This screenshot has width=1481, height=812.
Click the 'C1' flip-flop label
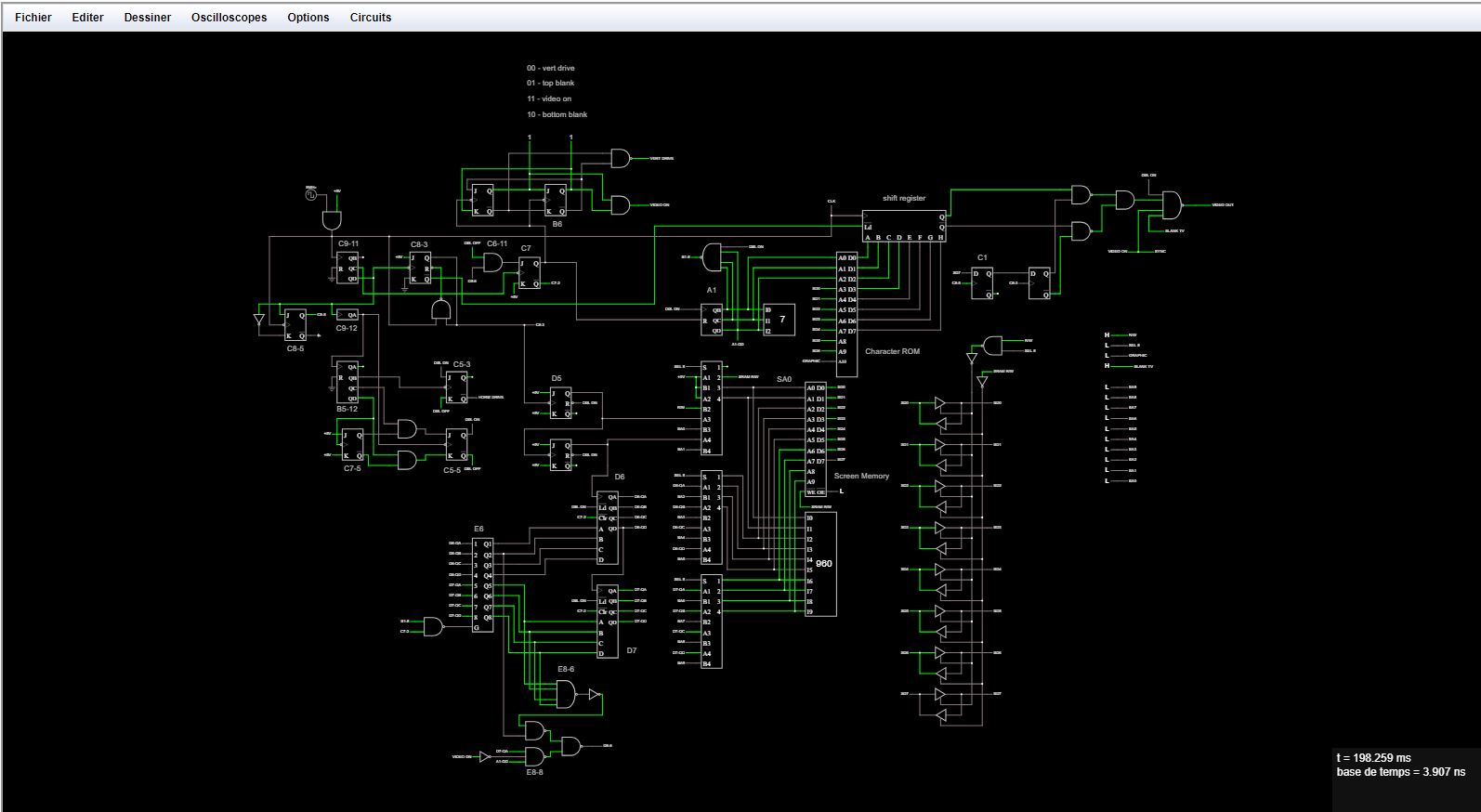tap(982, 257)
